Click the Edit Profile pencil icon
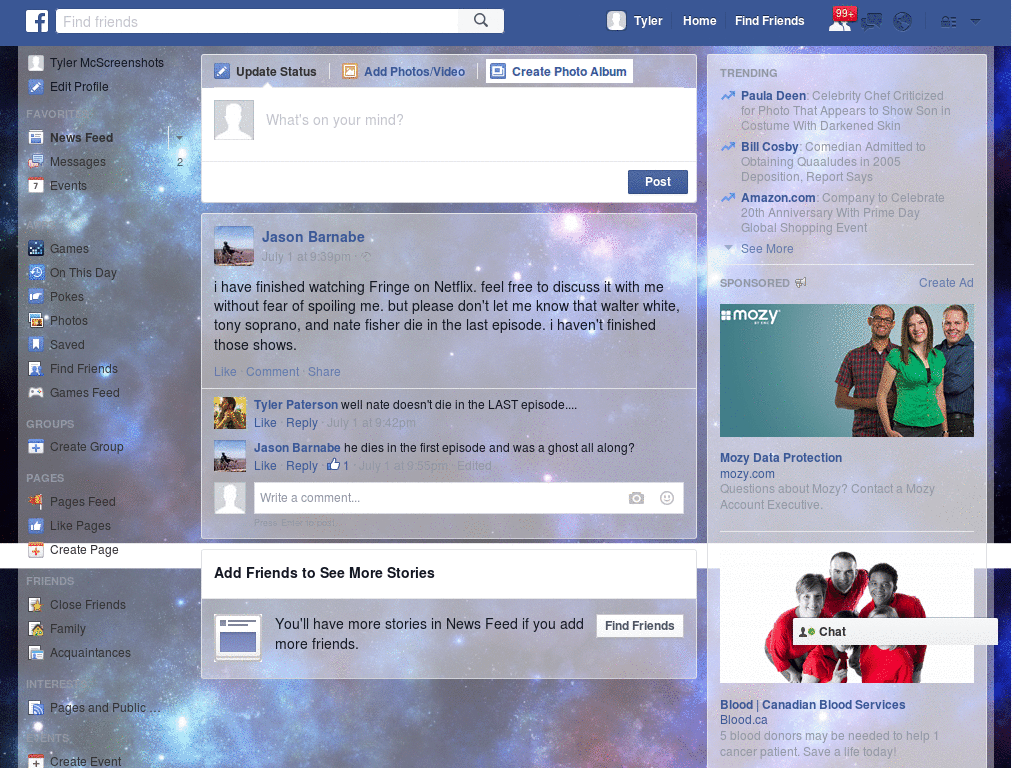The height and width of the screenshot is (768, 1024). point(36,87)
